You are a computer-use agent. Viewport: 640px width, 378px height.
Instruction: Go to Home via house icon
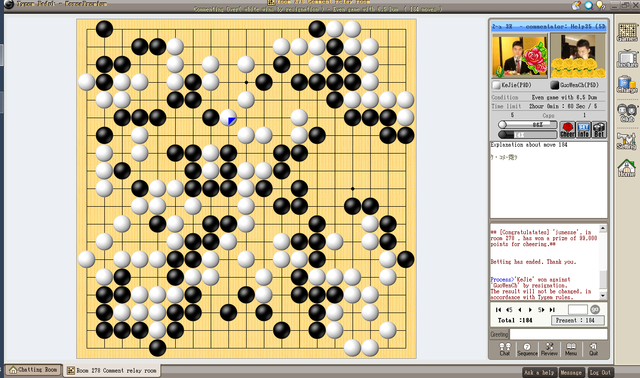point(627,168)
